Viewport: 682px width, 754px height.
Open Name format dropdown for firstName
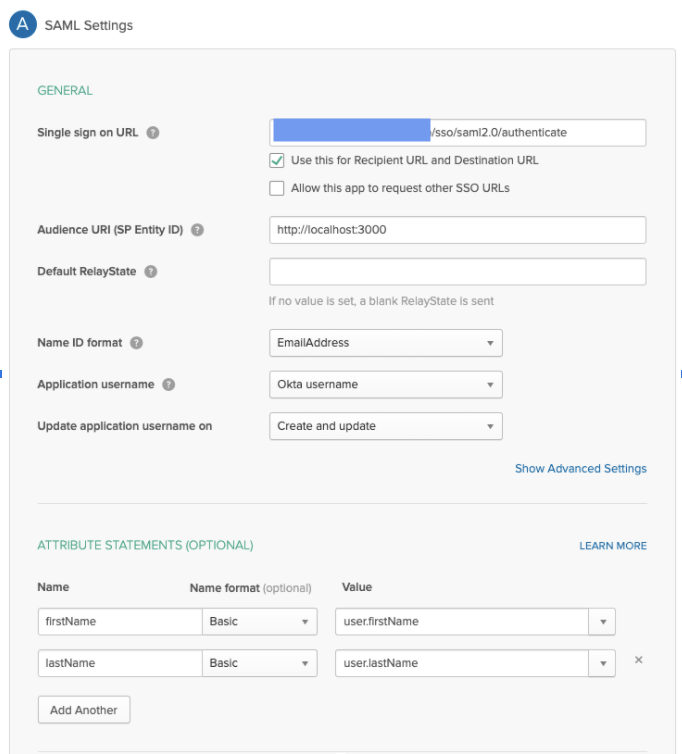pyautogui.click(x=259, y=622)
